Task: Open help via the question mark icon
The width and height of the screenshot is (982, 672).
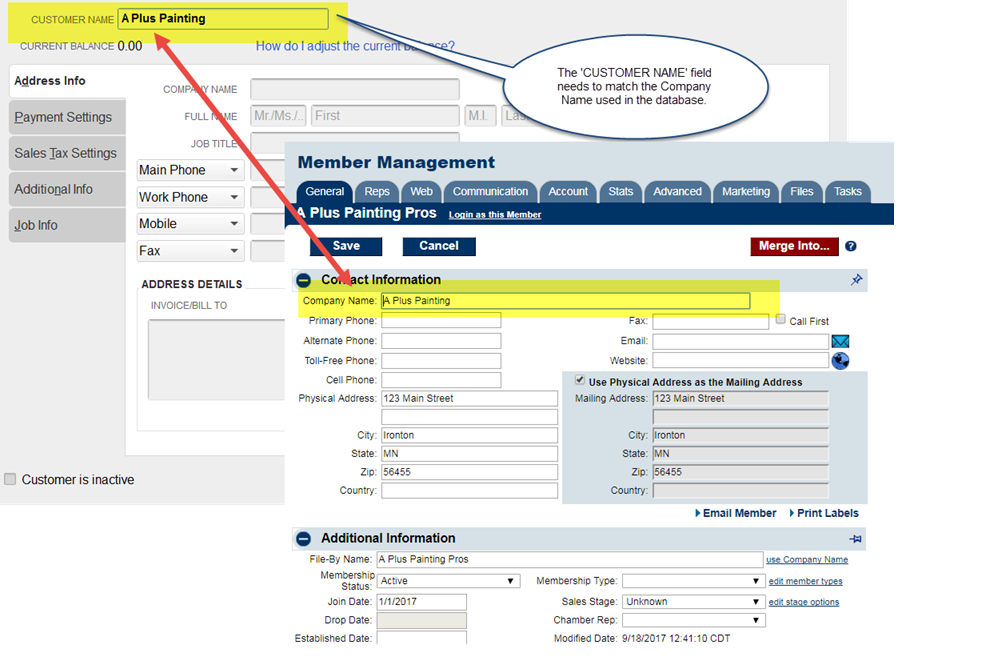Action: pos(849,247)
